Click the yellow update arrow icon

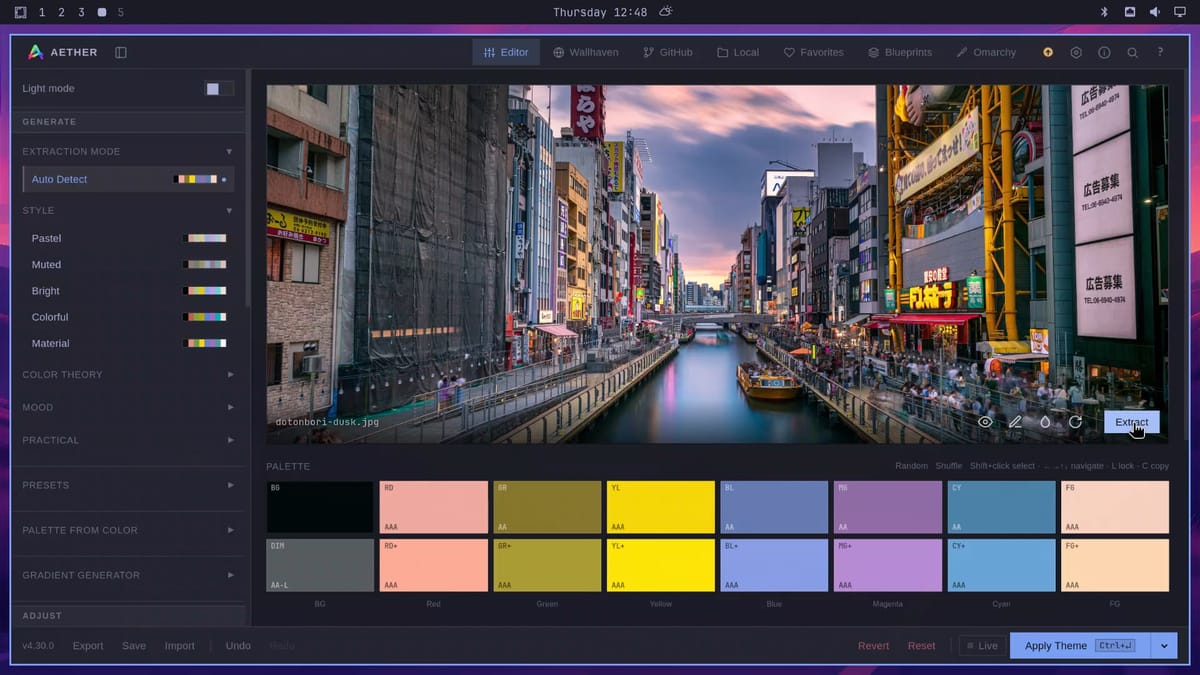coord(1048,52)
